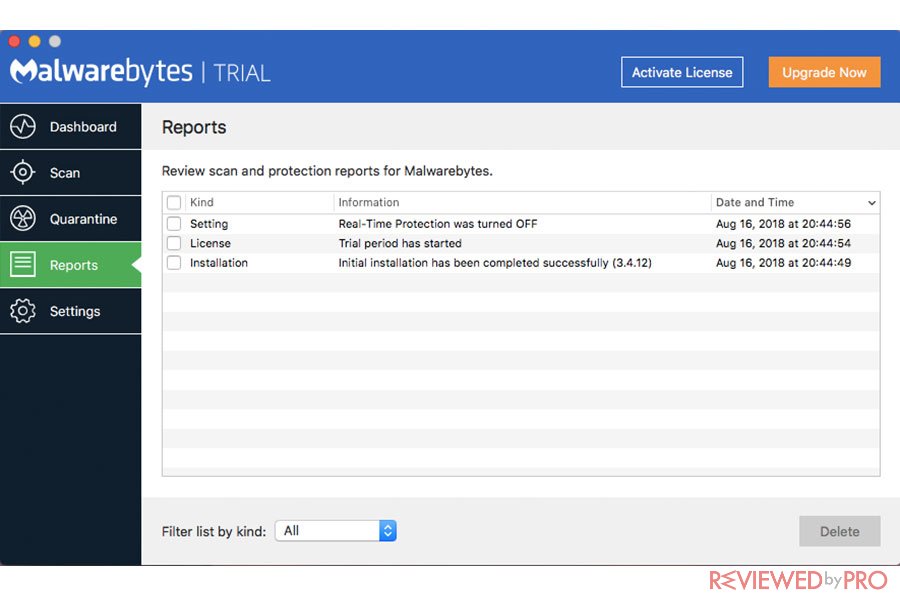This screenshot has width=900, height=600.
Task: Click the 'Aug 16, 2018 at 20:44:56' cell
Action: click(x=783, y=224)
